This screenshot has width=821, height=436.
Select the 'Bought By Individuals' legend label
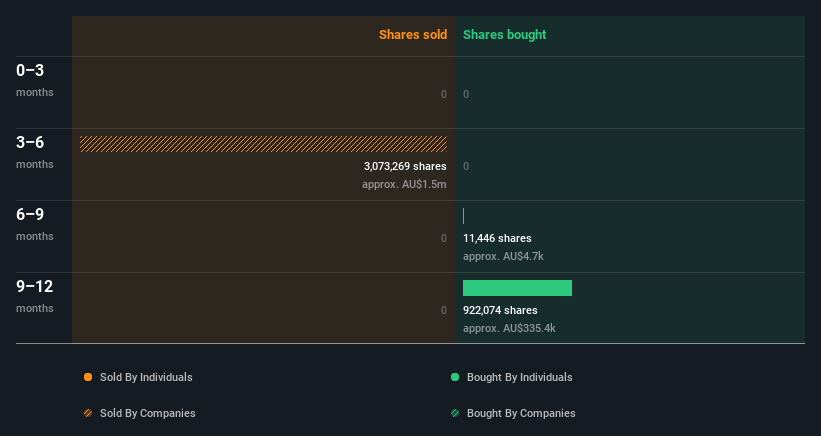click(x=519, y=377)
